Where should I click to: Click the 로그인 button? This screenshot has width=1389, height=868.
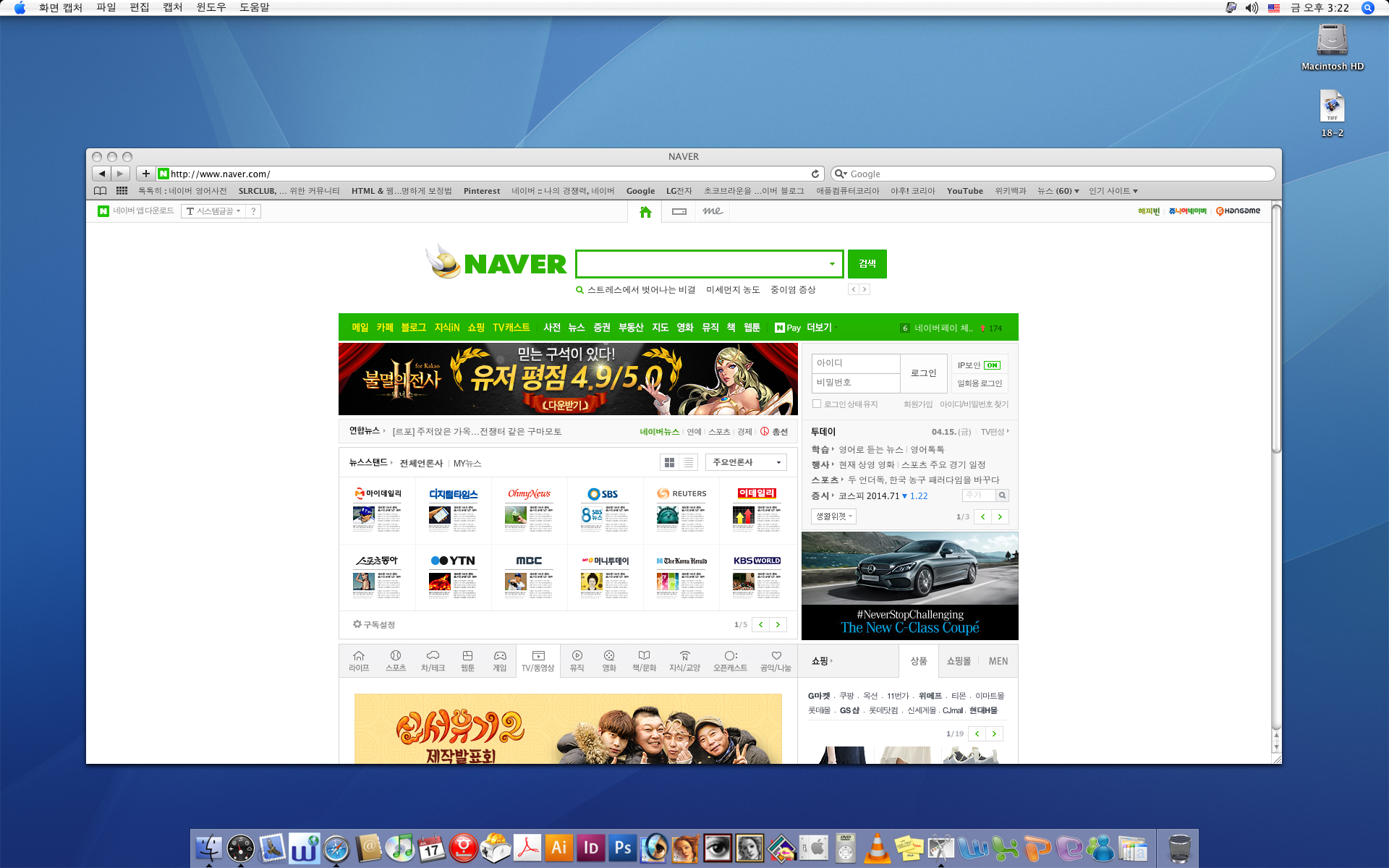click(x=923, y=373)
